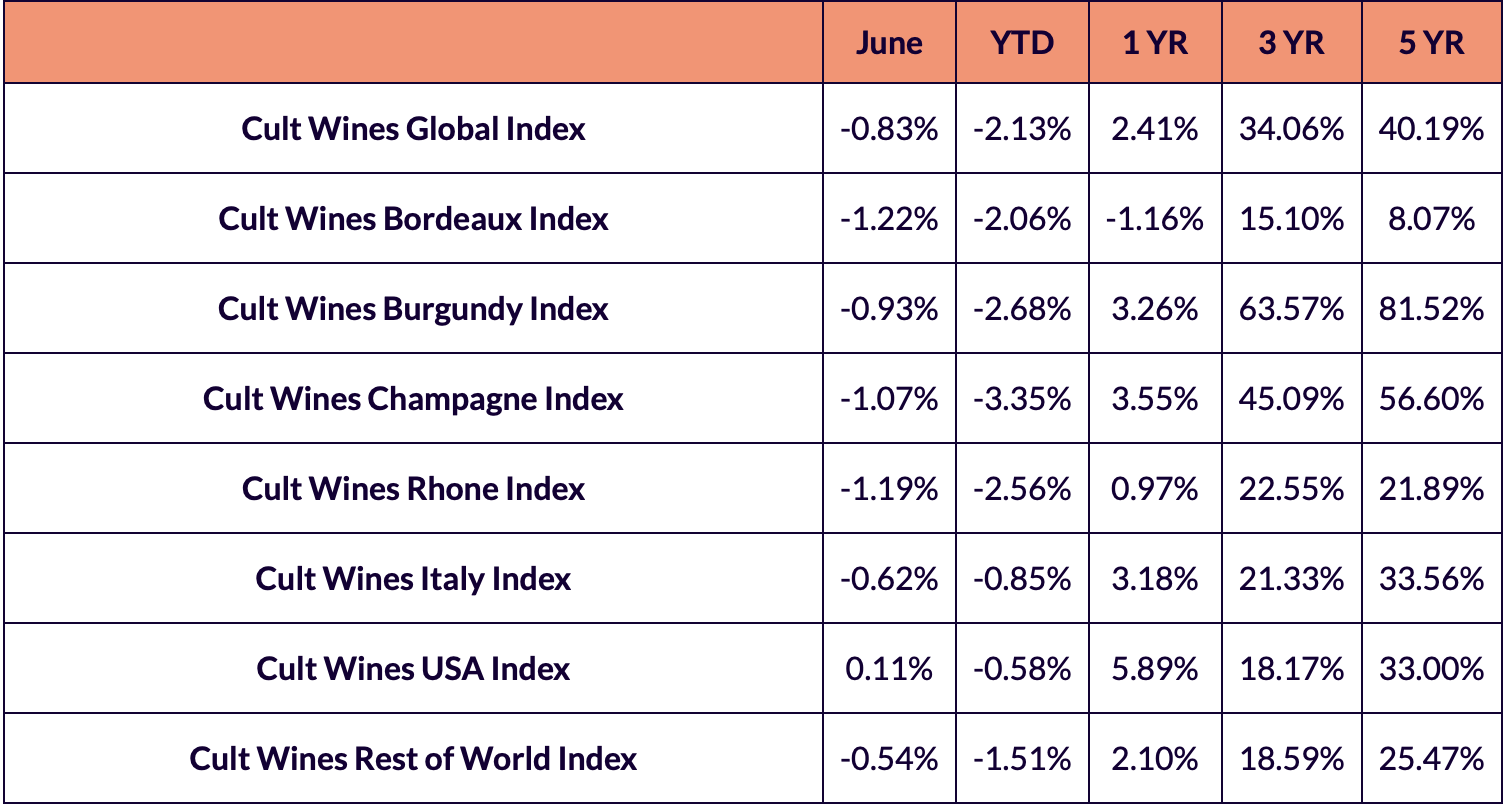The width and height of the screenshot is (1504, 808).
Task: Click the Cult Wines Italy Index label
Action: point(413,578)
